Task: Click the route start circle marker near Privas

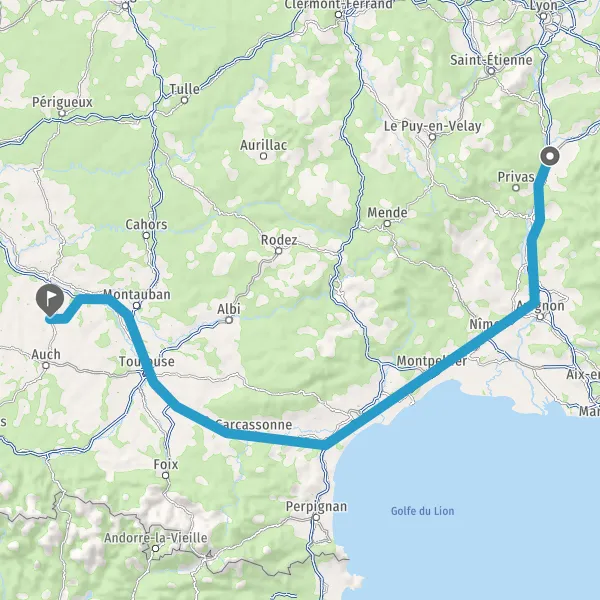Action: pyautogui.click(x=550, y=156)
